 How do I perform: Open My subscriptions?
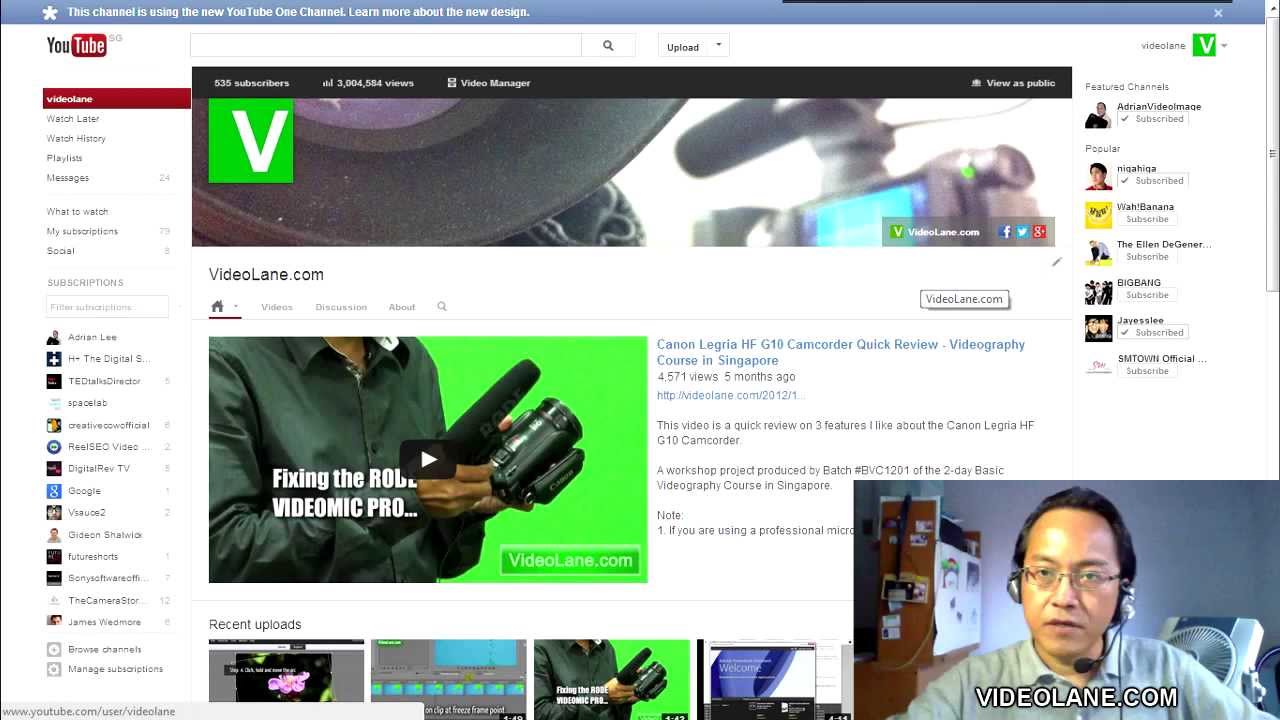(82, 231)
